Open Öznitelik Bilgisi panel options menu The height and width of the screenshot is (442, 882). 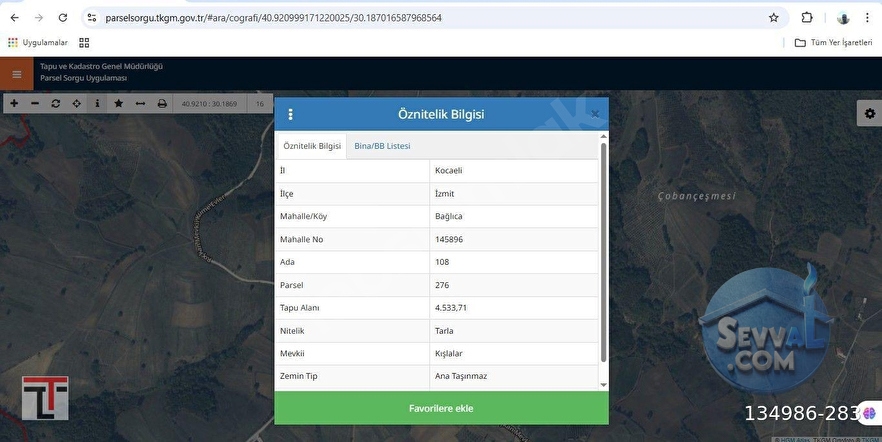(x=290, y=114)
